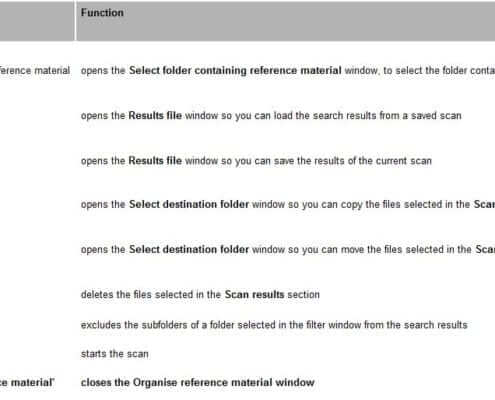The width and height of the screenshot is (495, 400).
Task: Select the truncated 'ference material' cell in left column
Action: point(35,71)
